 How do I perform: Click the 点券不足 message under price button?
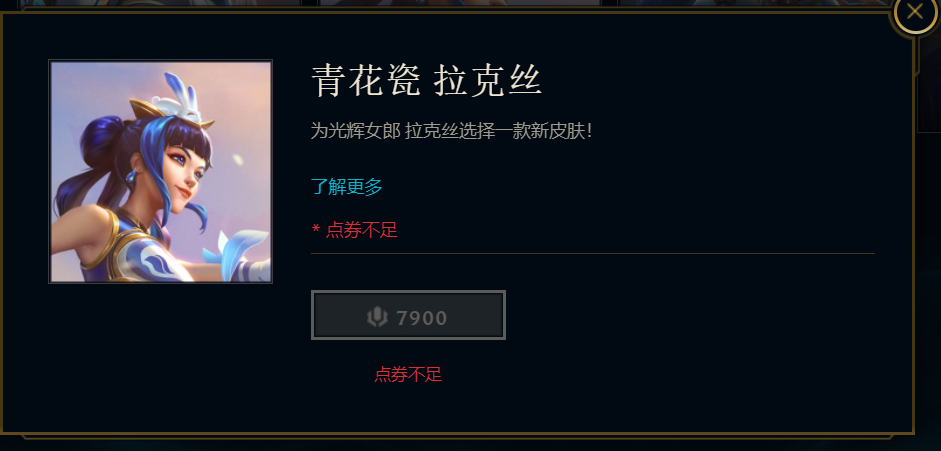coord(408,375)
